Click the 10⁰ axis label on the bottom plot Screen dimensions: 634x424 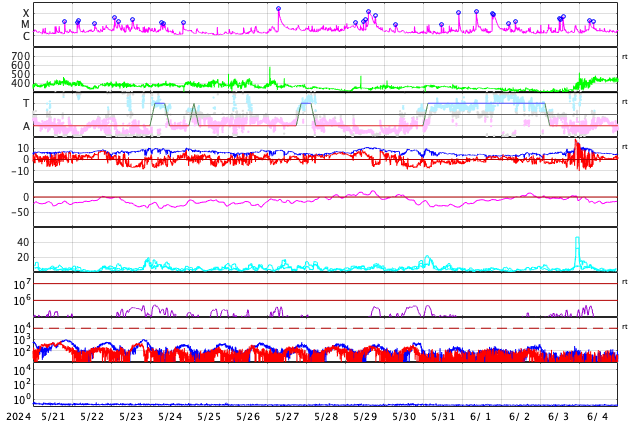tap(21, 400)
